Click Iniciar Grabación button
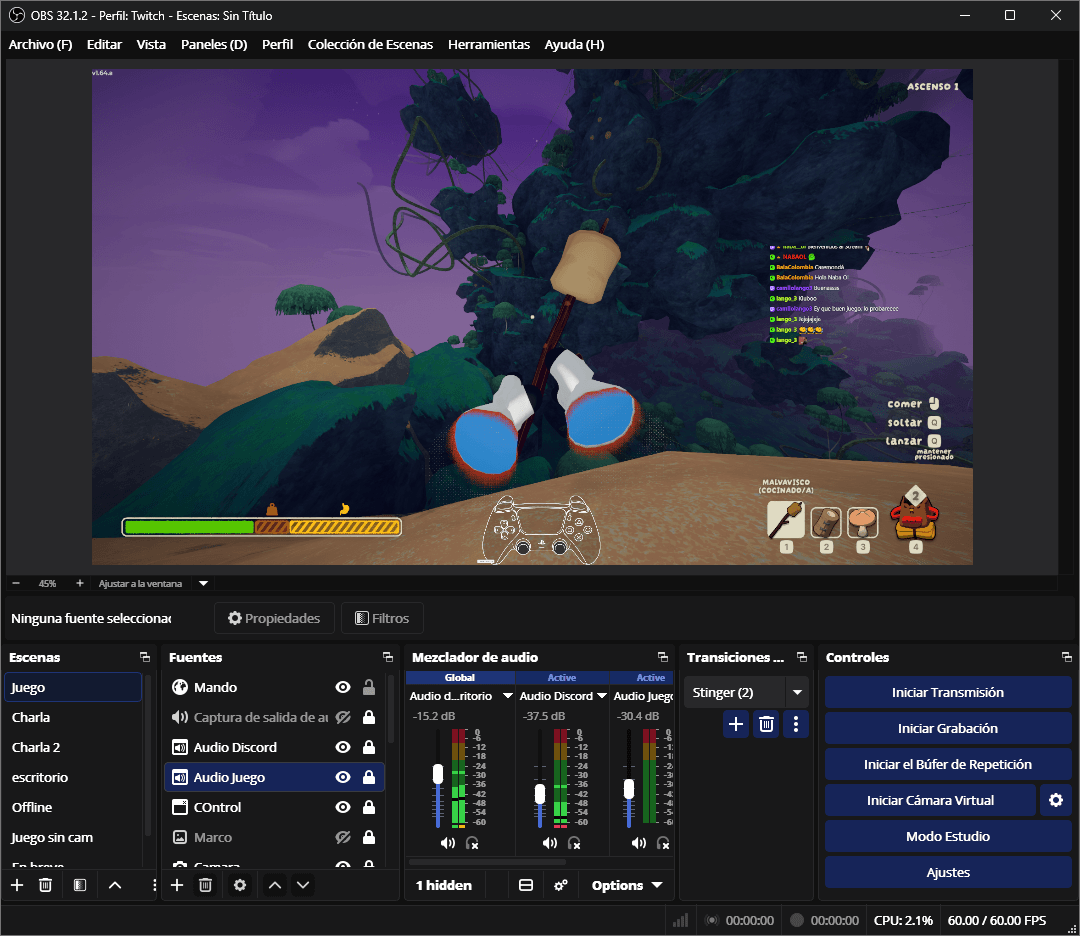This screenshot has height=936, width=1080. pos(948,728)
